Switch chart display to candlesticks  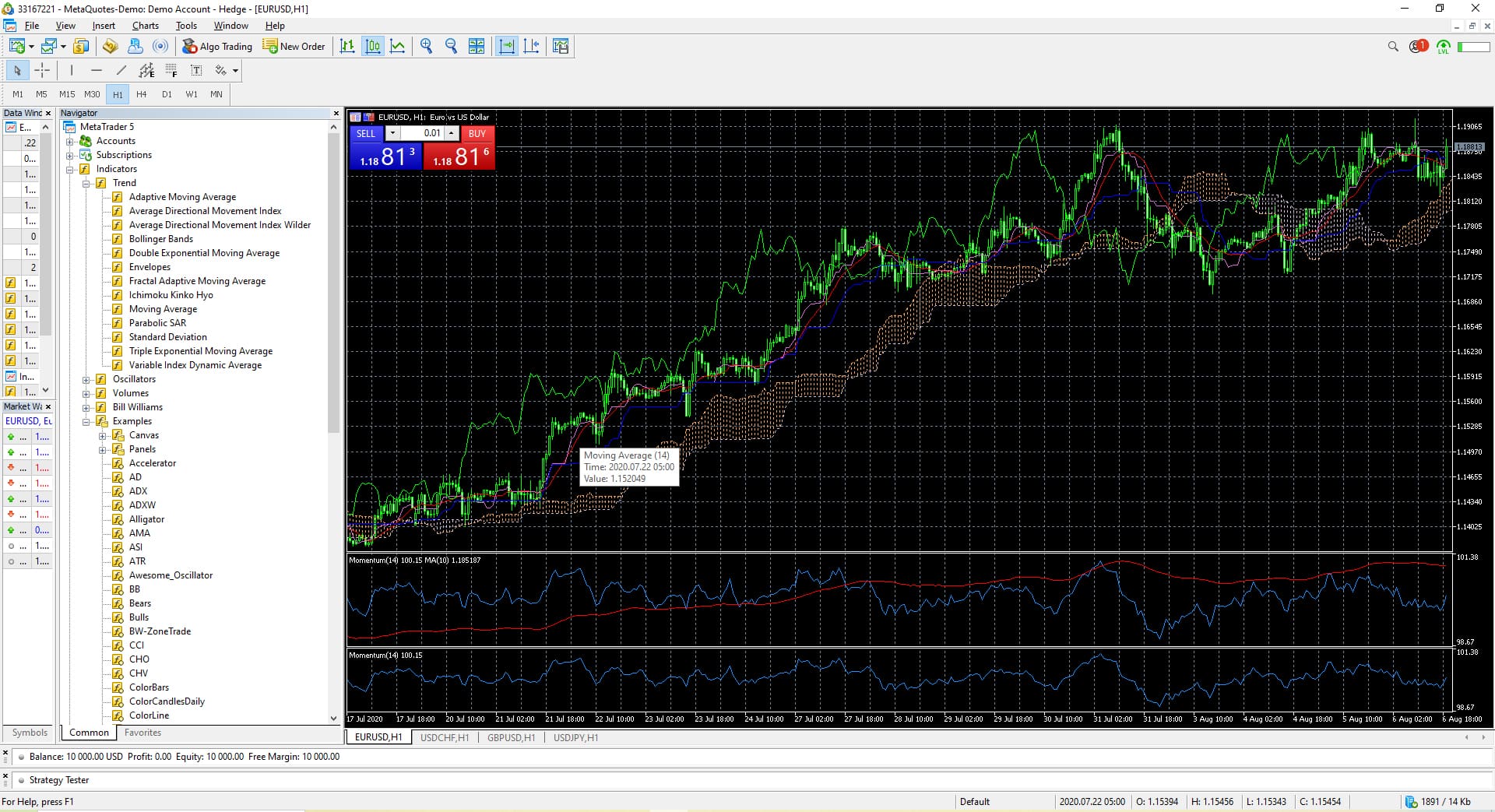373,46
